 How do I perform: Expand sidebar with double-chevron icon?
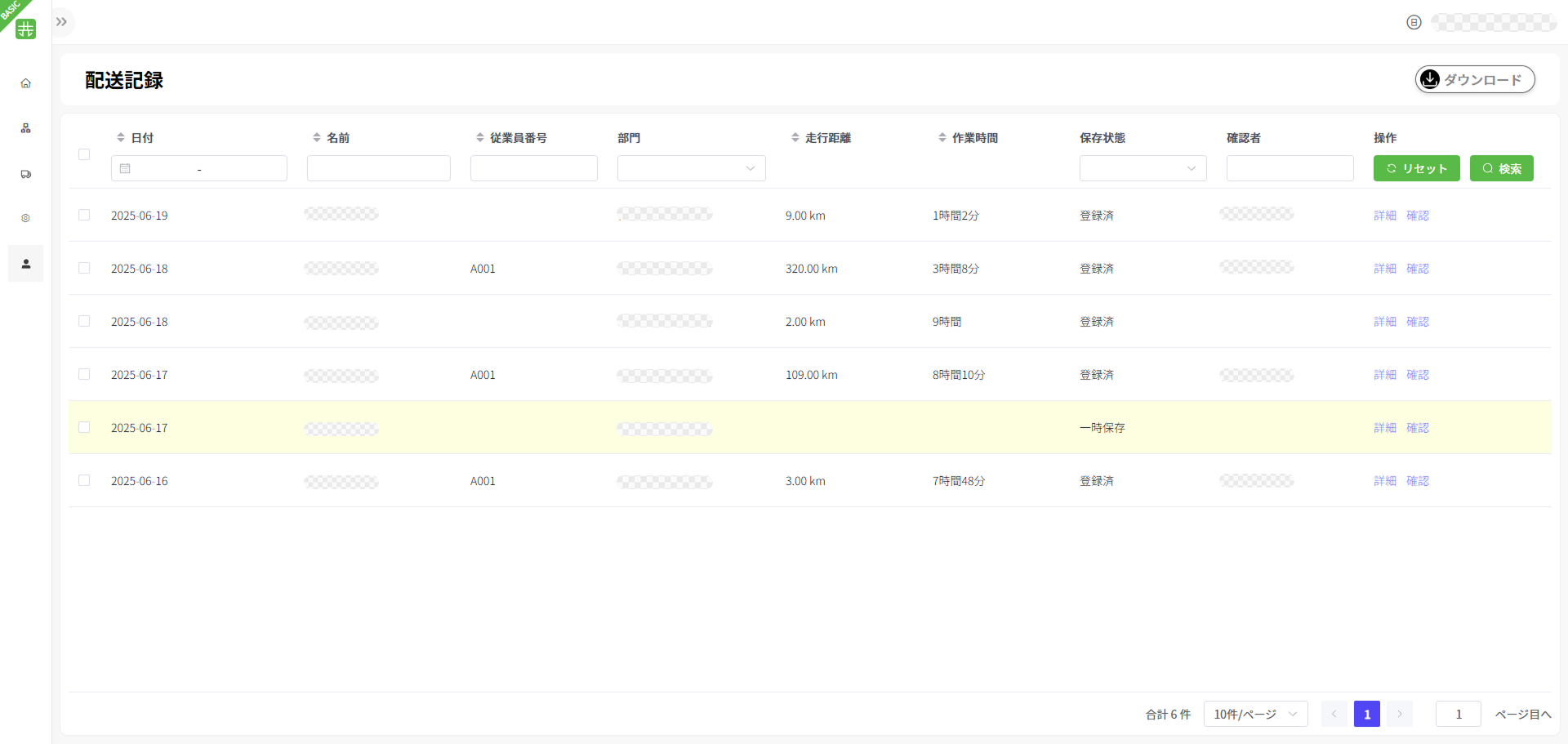(x=61, y=22)
